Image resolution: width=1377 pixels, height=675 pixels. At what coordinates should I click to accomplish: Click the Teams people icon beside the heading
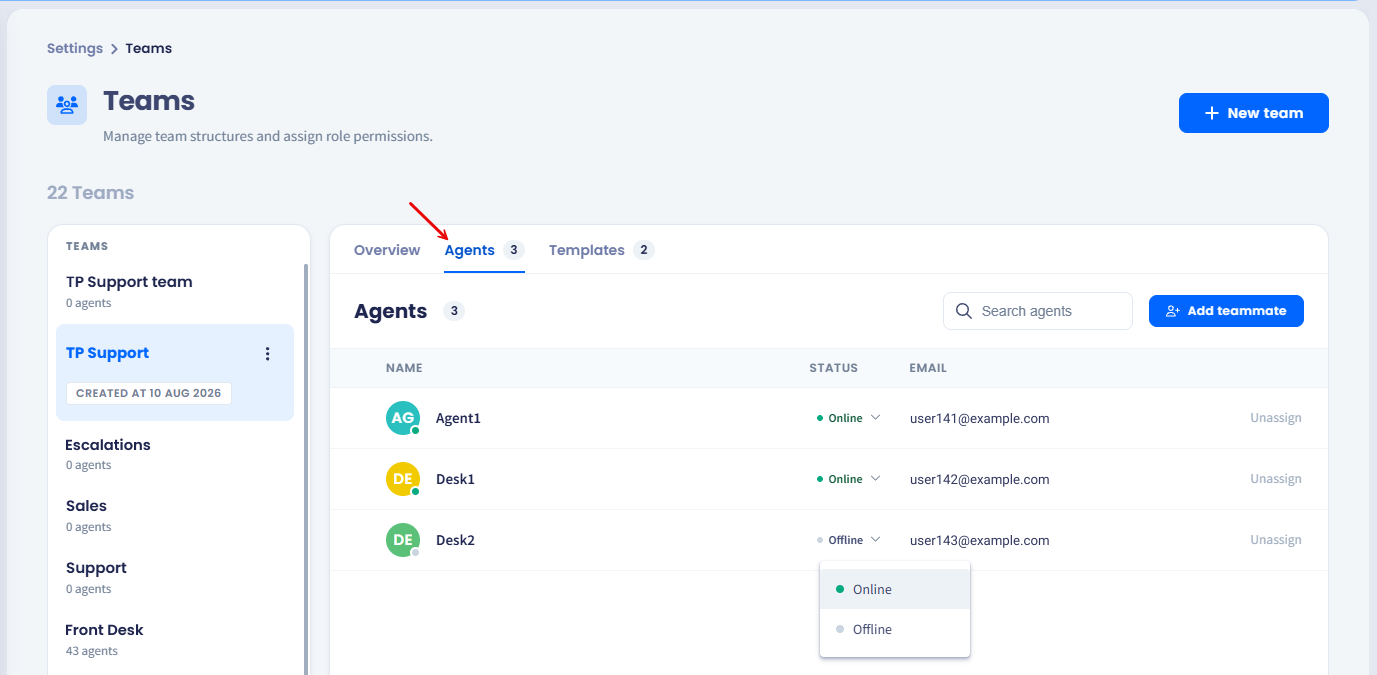tap(67, 105)
